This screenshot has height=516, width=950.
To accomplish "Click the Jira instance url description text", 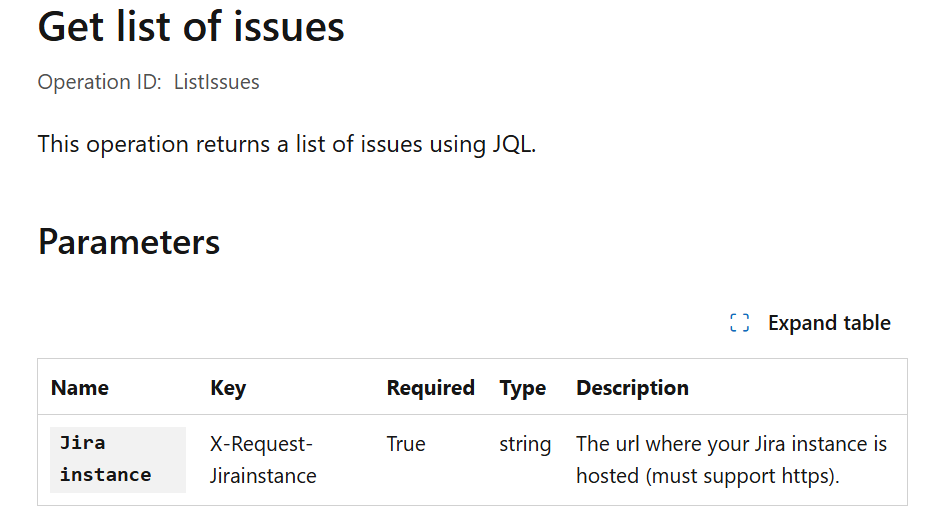I will click(x=731, y=460).
